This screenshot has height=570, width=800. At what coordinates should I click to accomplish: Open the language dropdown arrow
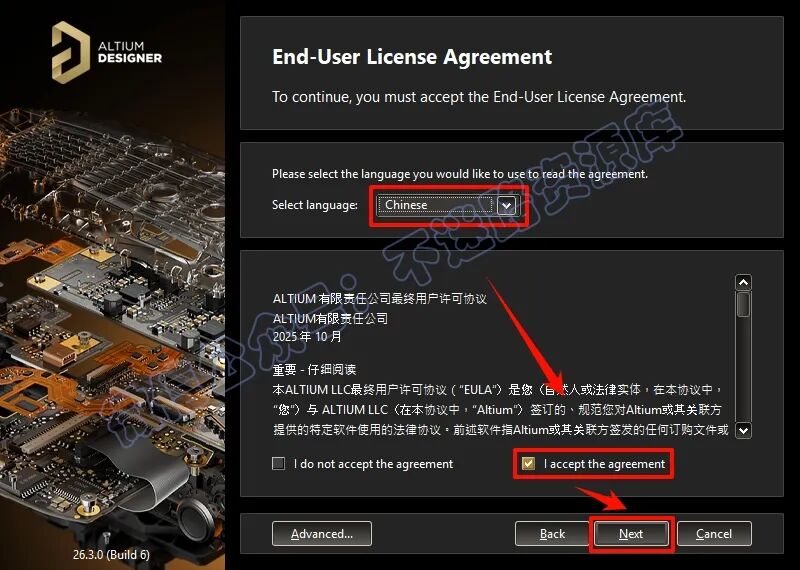pos(506,206)
